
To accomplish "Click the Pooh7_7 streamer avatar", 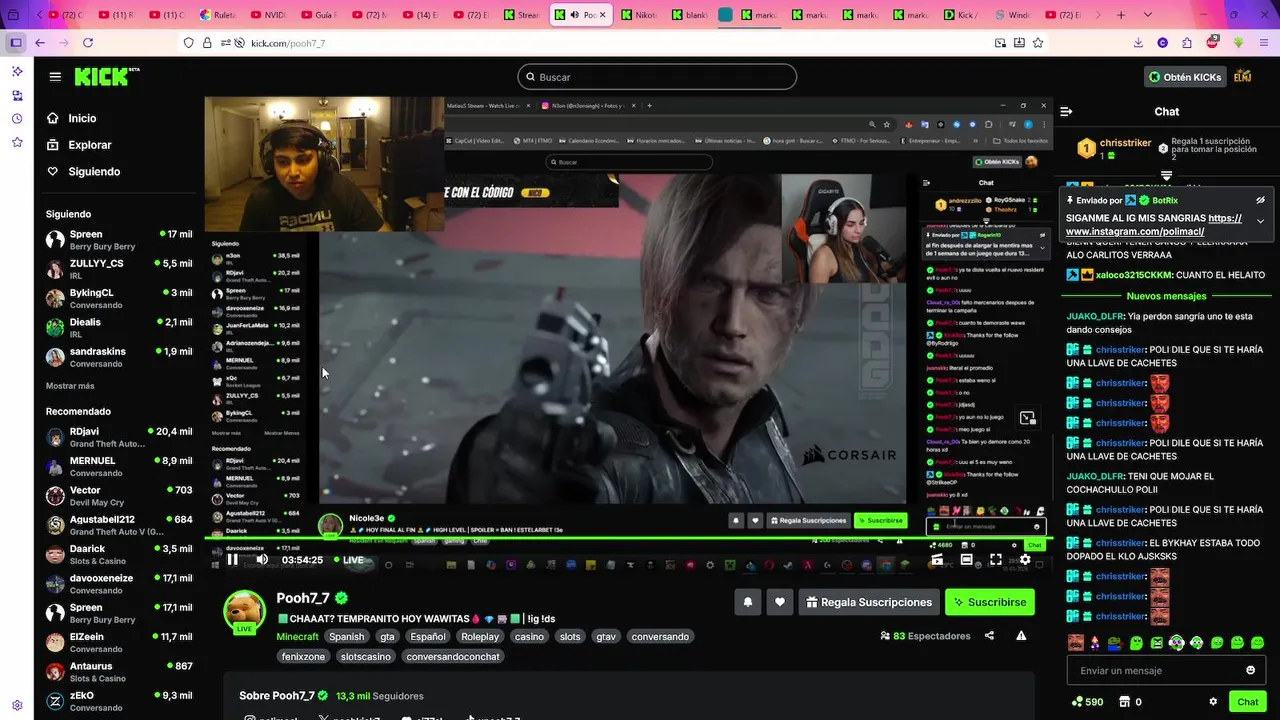I will pos(244,611).
